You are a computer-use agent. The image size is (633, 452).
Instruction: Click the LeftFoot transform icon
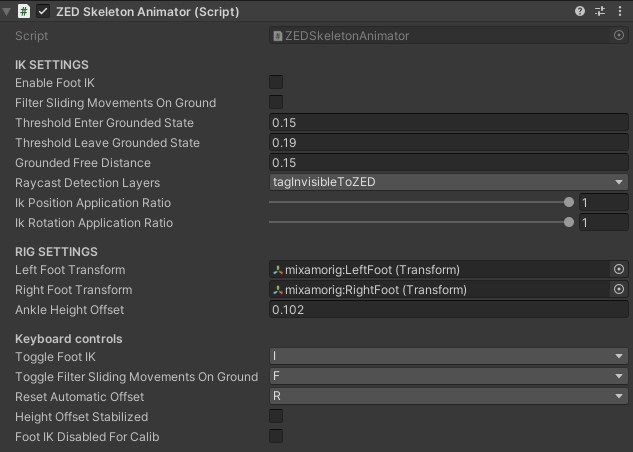tap(278, 270)
